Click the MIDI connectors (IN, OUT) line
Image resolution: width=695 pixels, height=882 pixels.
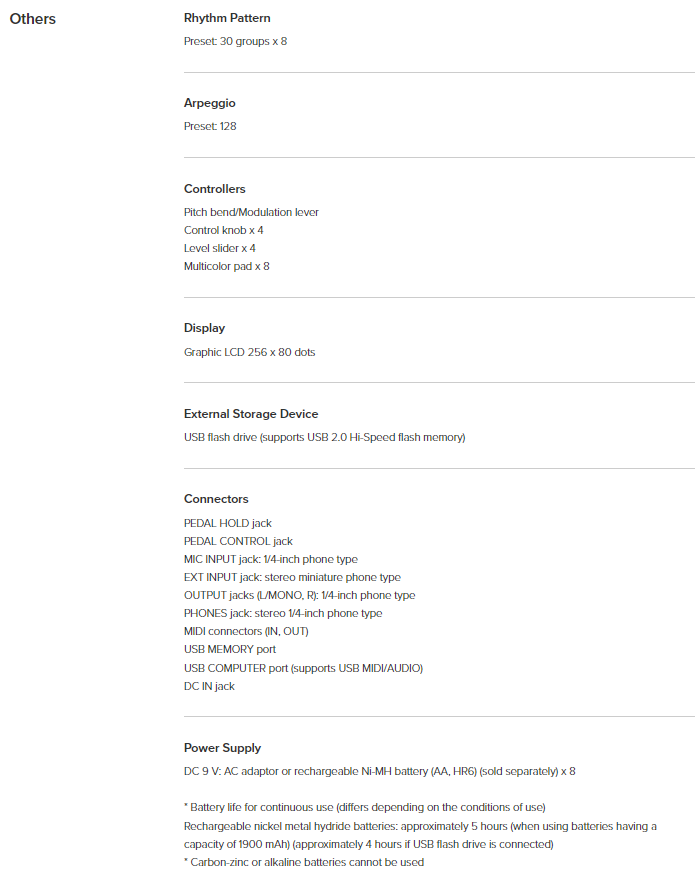coord(246,632)
